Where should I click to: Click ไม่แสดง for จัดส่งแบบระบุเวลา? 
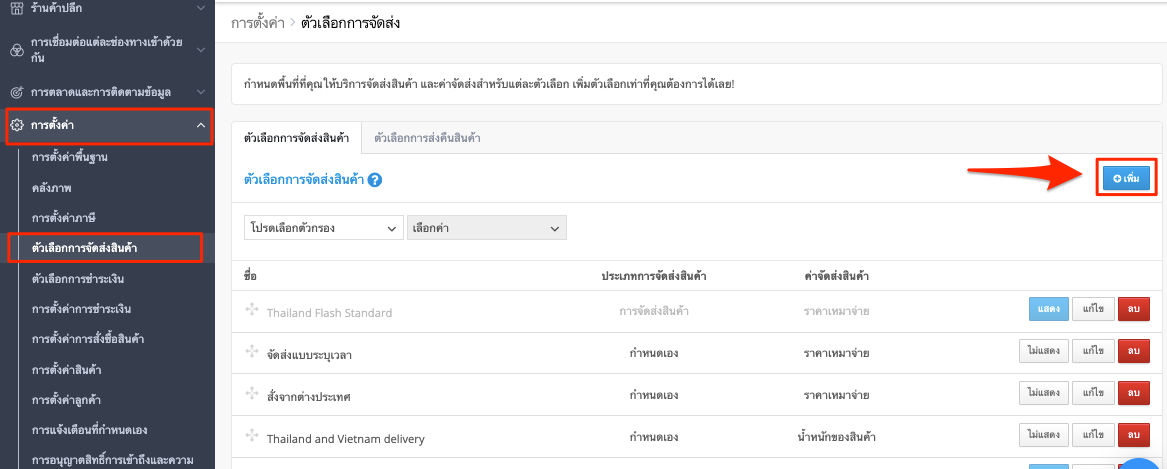click(x=1043, y=350)
